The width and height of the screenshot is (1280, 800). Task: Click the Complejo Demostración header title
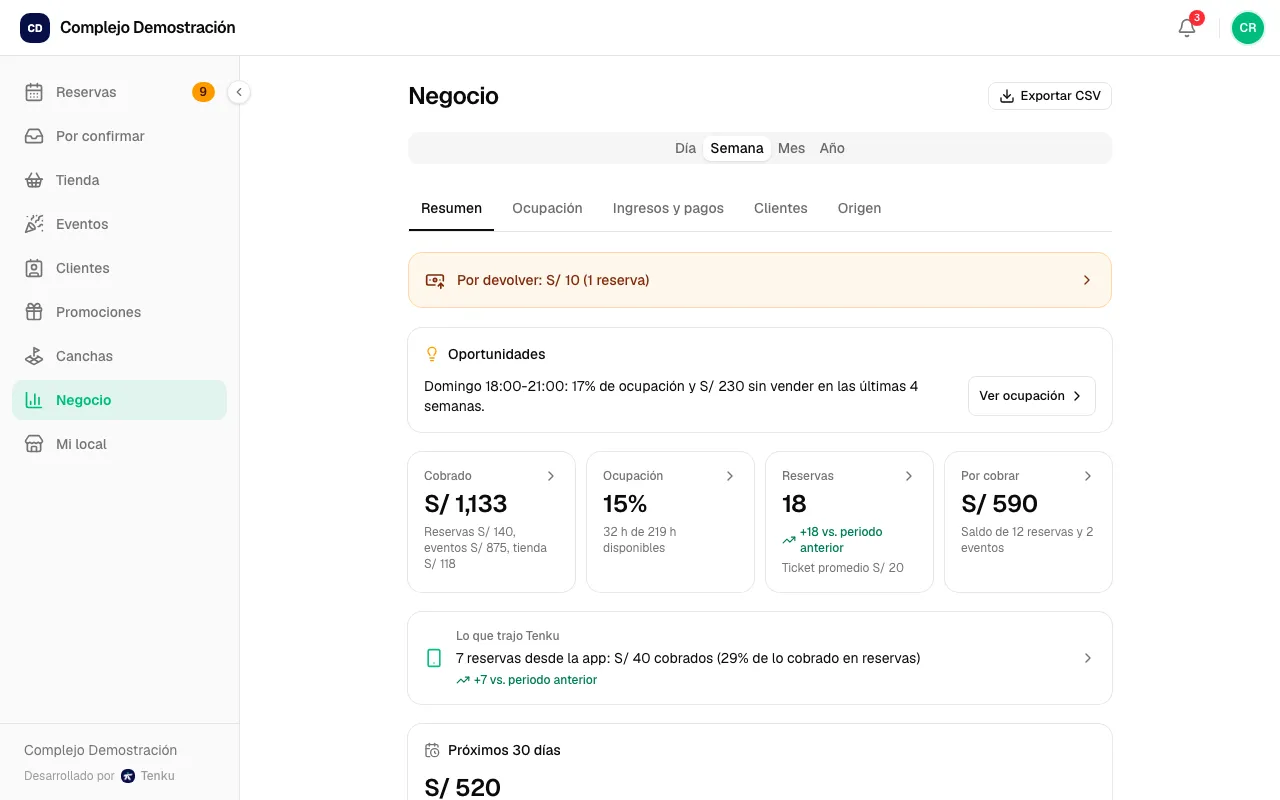(x=148, y=28)
